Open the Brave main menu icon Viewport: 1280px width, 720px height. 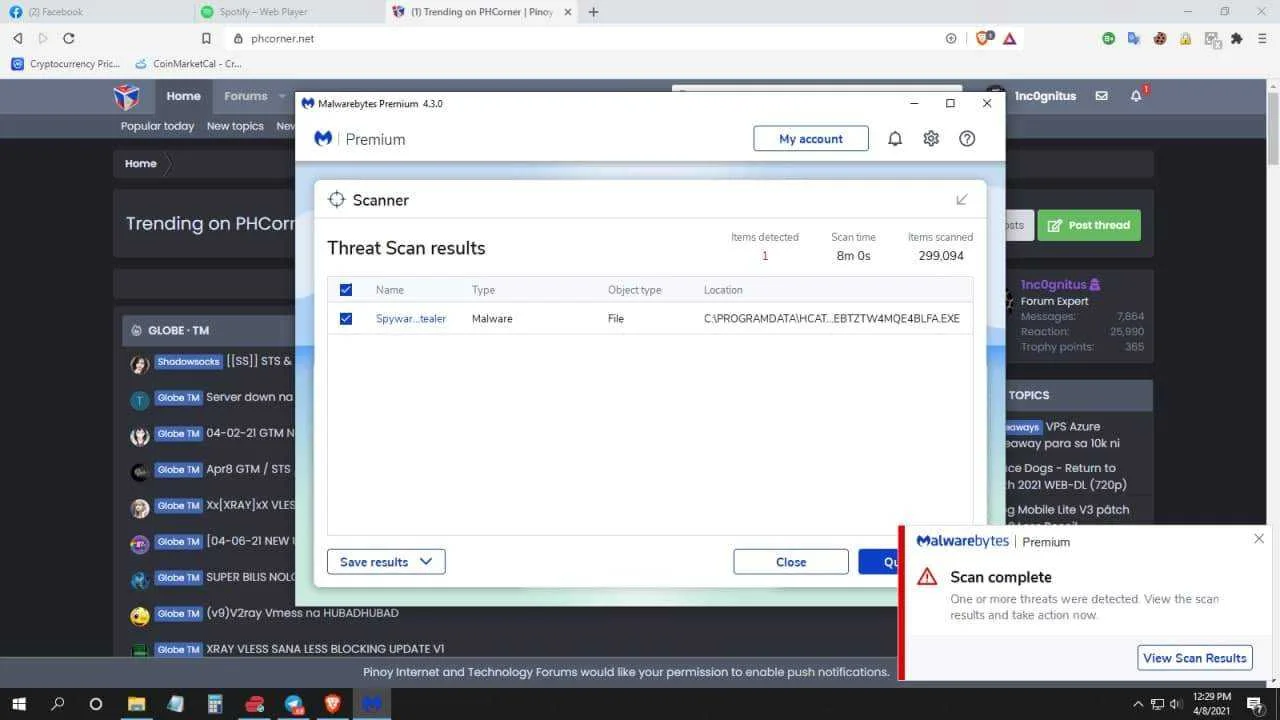[x=1263, y=38]
